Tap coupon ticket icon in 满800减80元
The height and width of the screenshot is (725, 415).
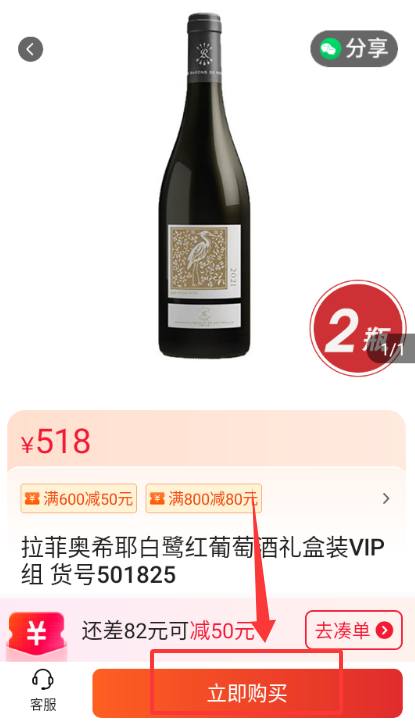pyautogui.click(x=157, y=499)
